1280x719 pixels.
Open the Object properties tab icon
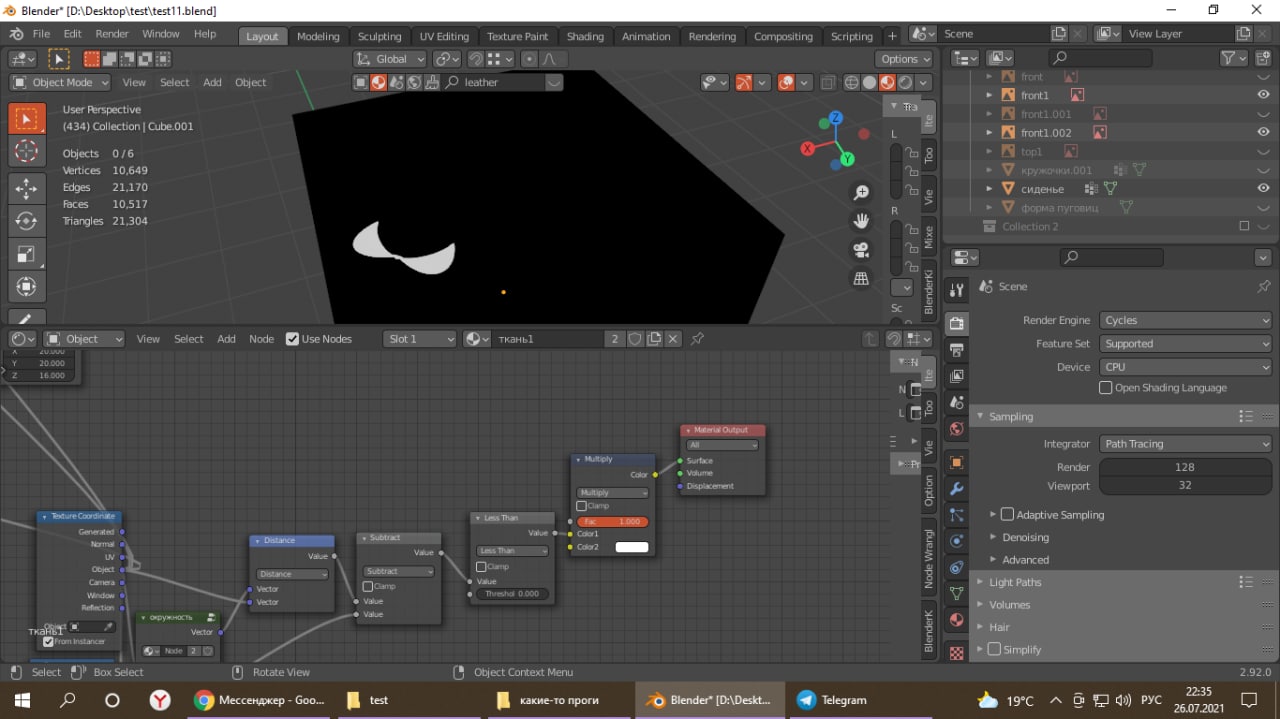click(x=956, y=463)
